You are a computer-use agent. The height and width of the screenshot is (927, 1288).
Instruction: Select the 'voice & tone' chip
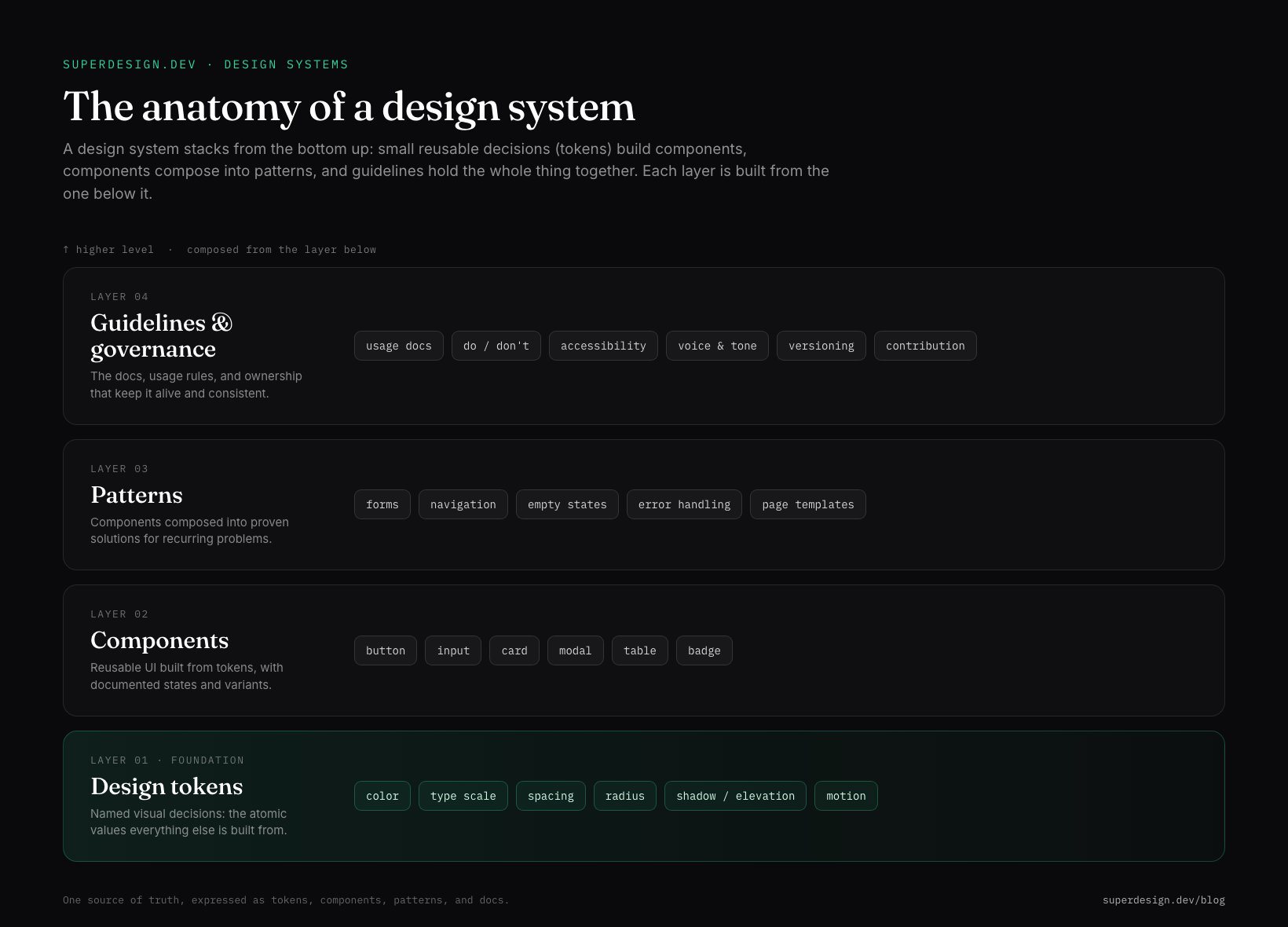click(717, 346)
